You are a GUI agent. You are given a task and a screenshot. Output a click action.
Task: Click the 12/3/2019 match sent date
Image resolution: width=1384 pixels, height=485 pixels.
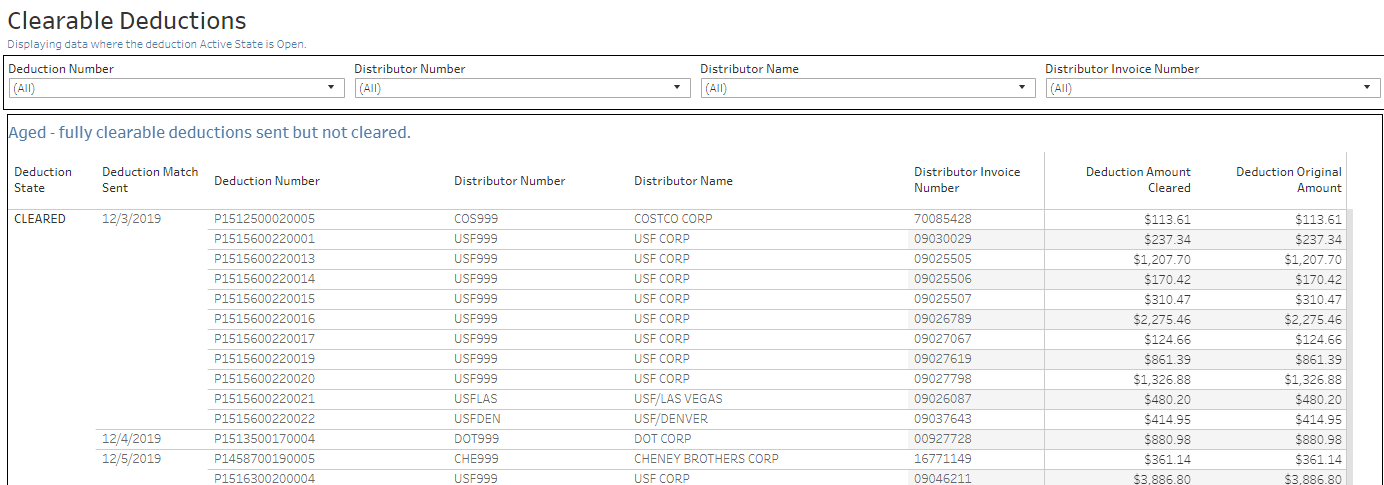(131, 219)
